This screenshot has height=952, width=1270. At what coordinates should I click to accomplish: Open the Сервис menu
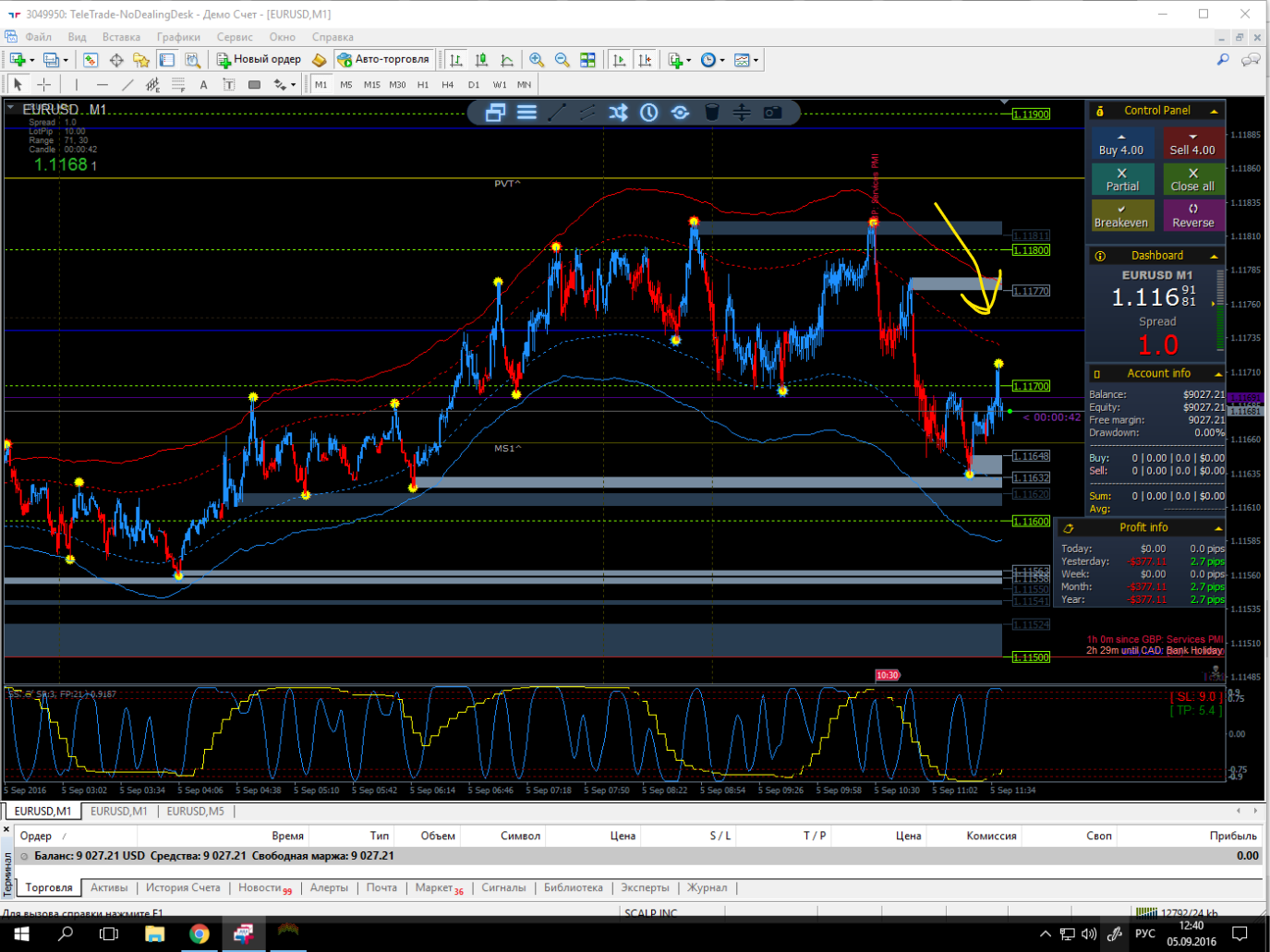pyautogui.click(x=235, y=37)
